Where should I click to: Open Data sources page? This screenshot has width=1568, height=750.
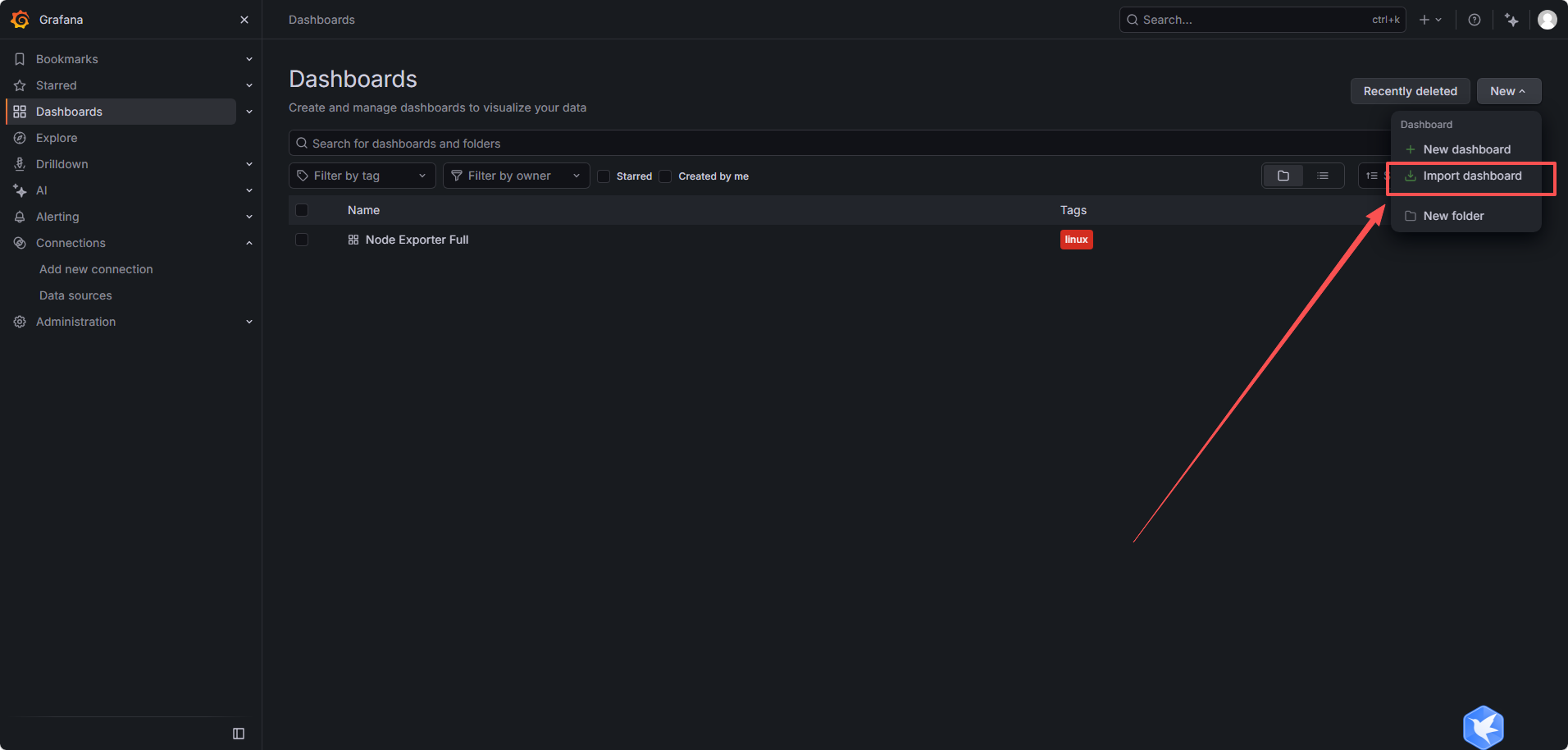point(75,295)
